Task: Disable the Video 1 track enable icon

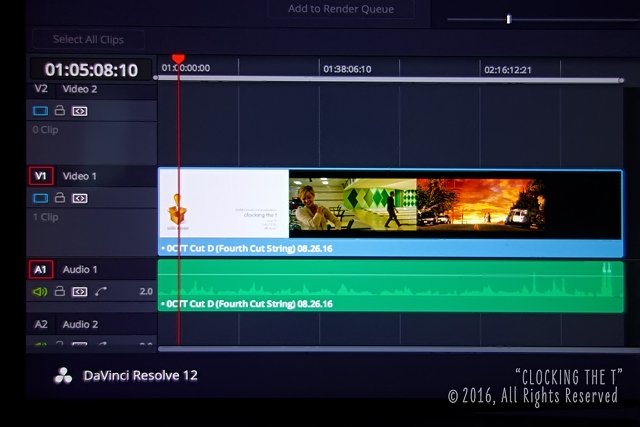Action: tap(41, 198)
